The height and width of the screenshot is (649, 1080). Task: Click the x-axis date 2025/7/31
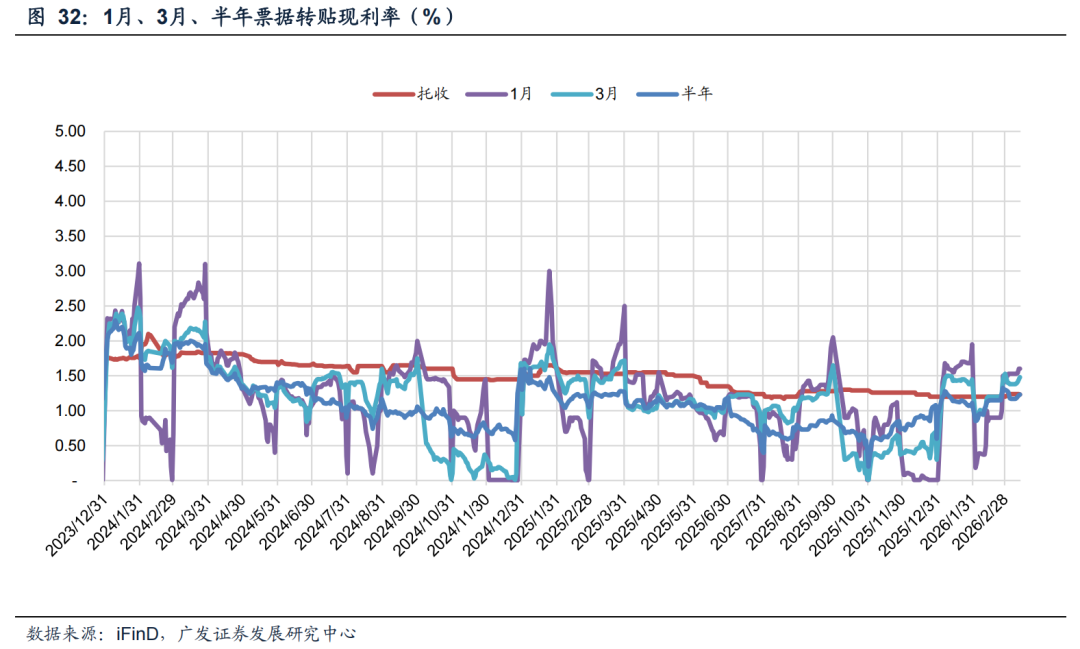point(738,523)
